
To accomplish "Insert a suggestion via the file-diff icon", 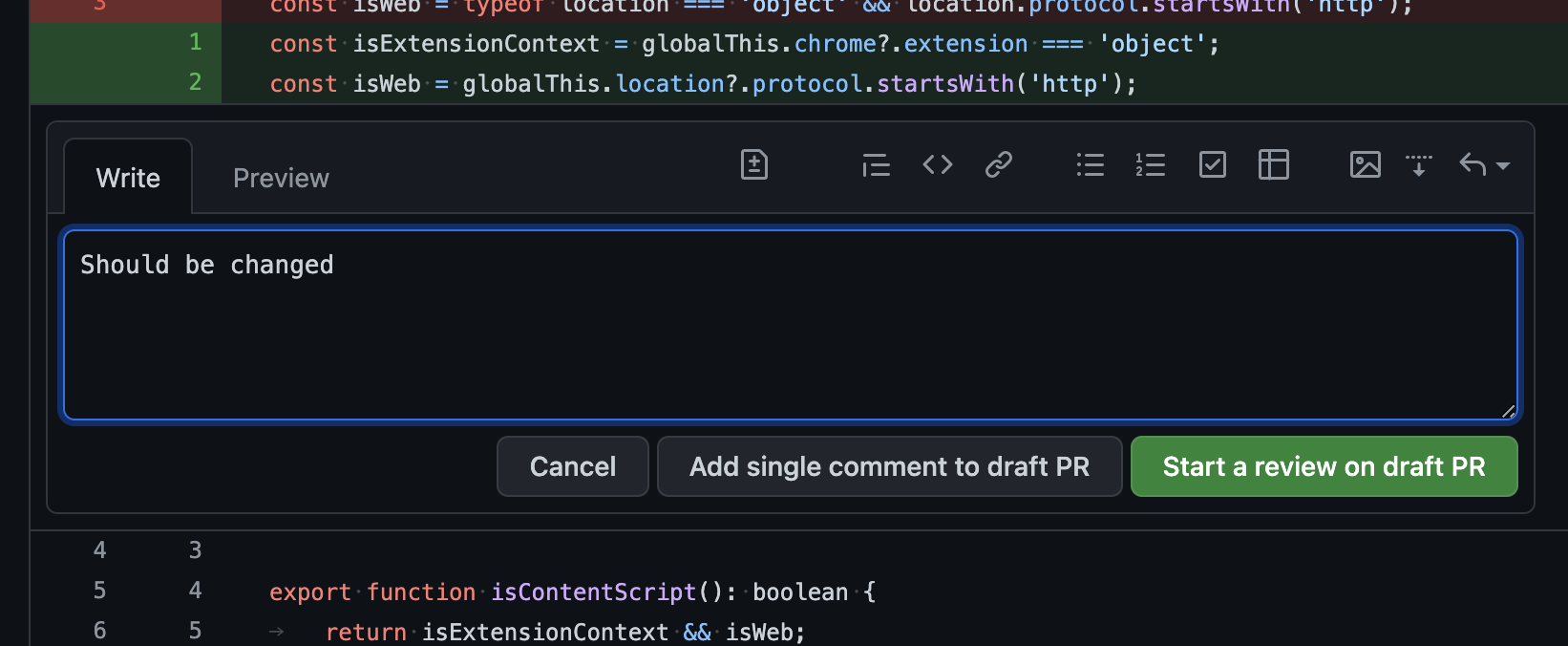I will click(754, 165).
